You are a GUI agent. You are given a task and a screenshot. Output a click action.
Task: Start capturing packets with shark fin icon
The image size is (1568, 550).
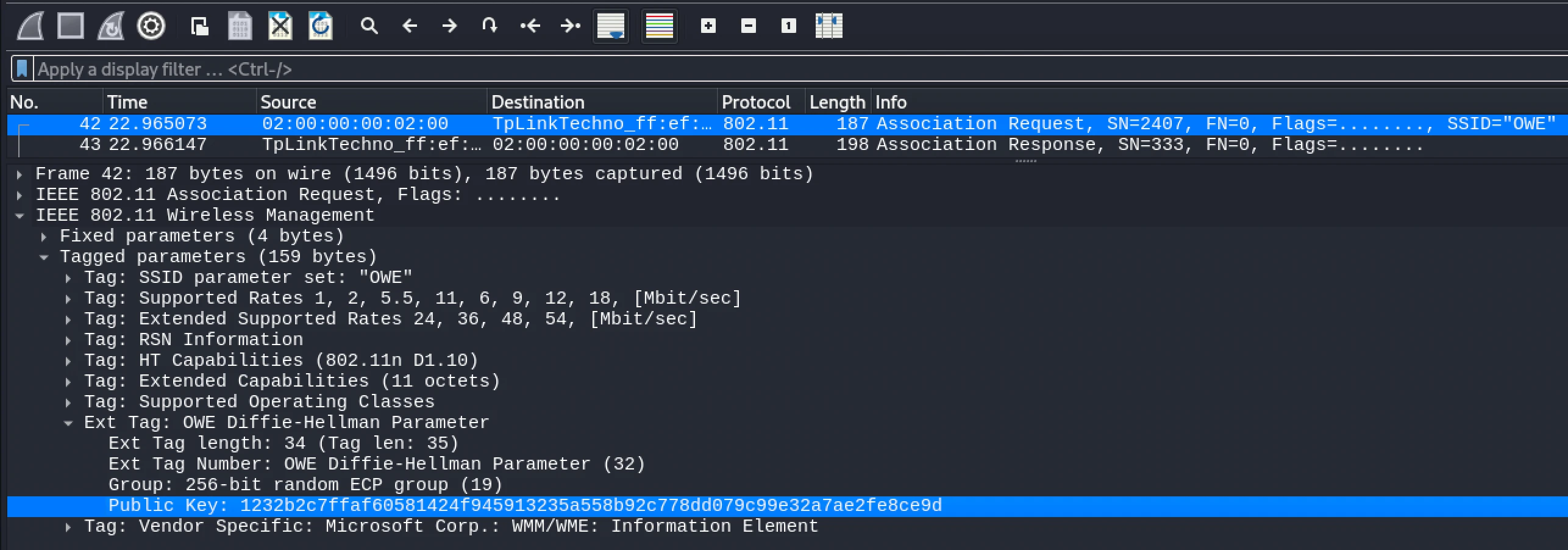pyautogui.click(x=30, y=26)
